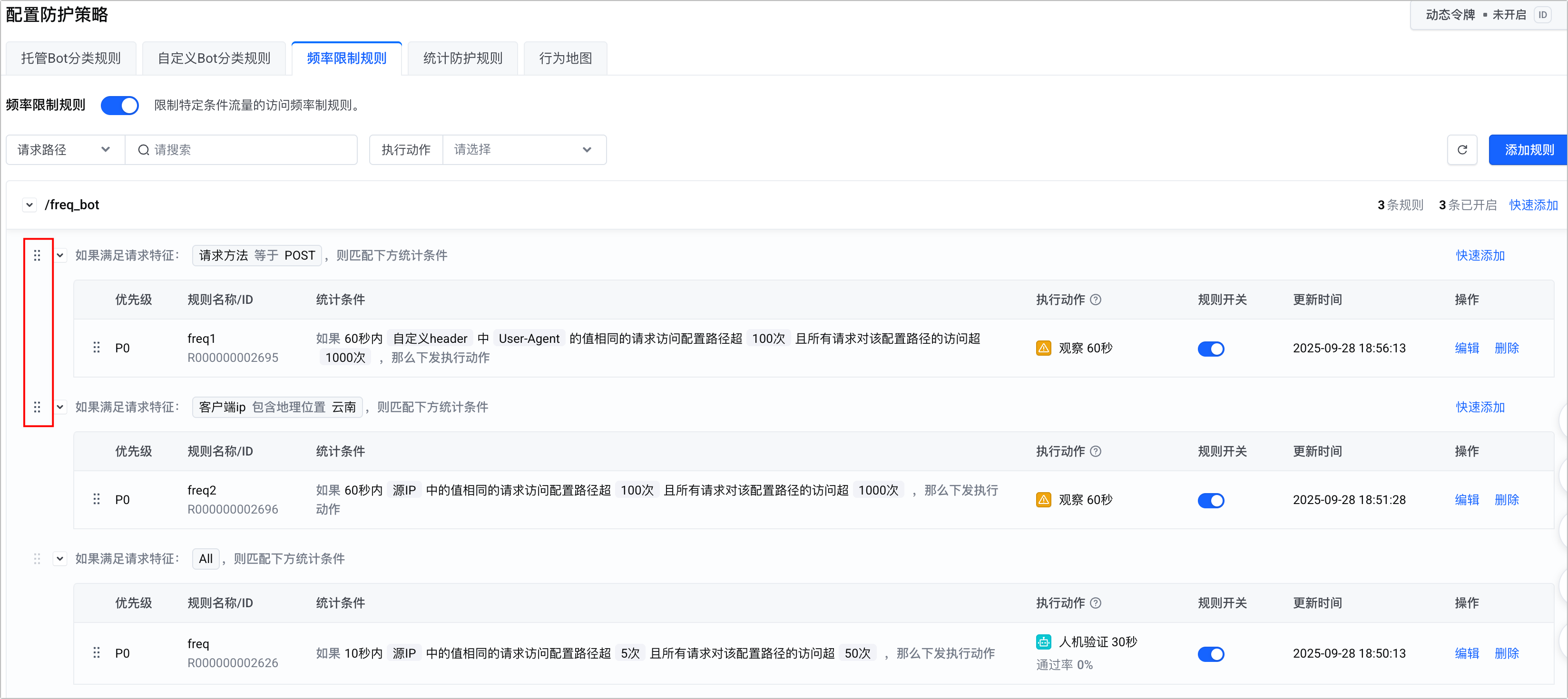This screenshot has height=699, width=1568.
Task: Collapse the /freq_bot path group
Action: 29,205
